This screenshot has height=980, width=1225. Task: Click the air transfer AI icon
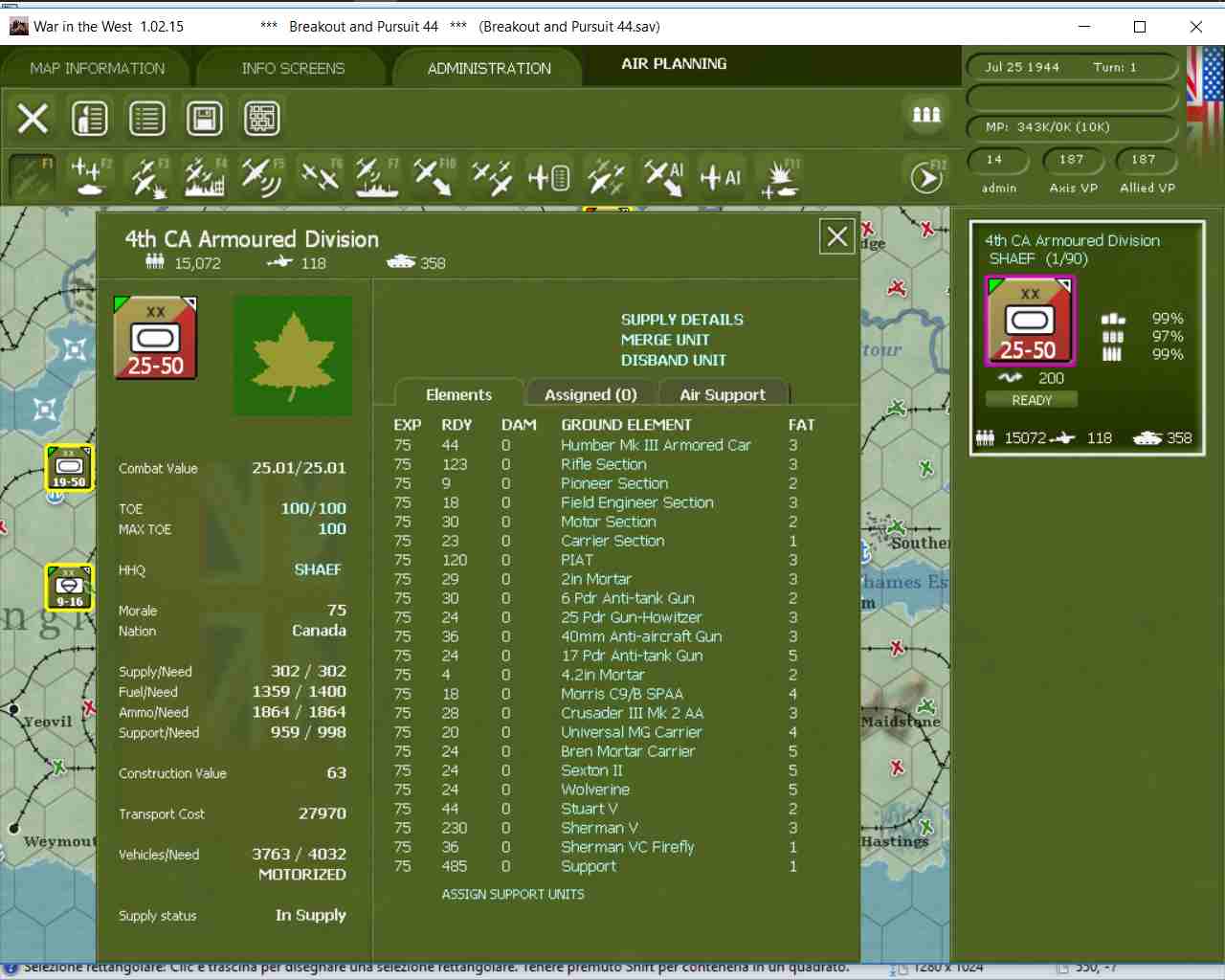coord(664,177)
